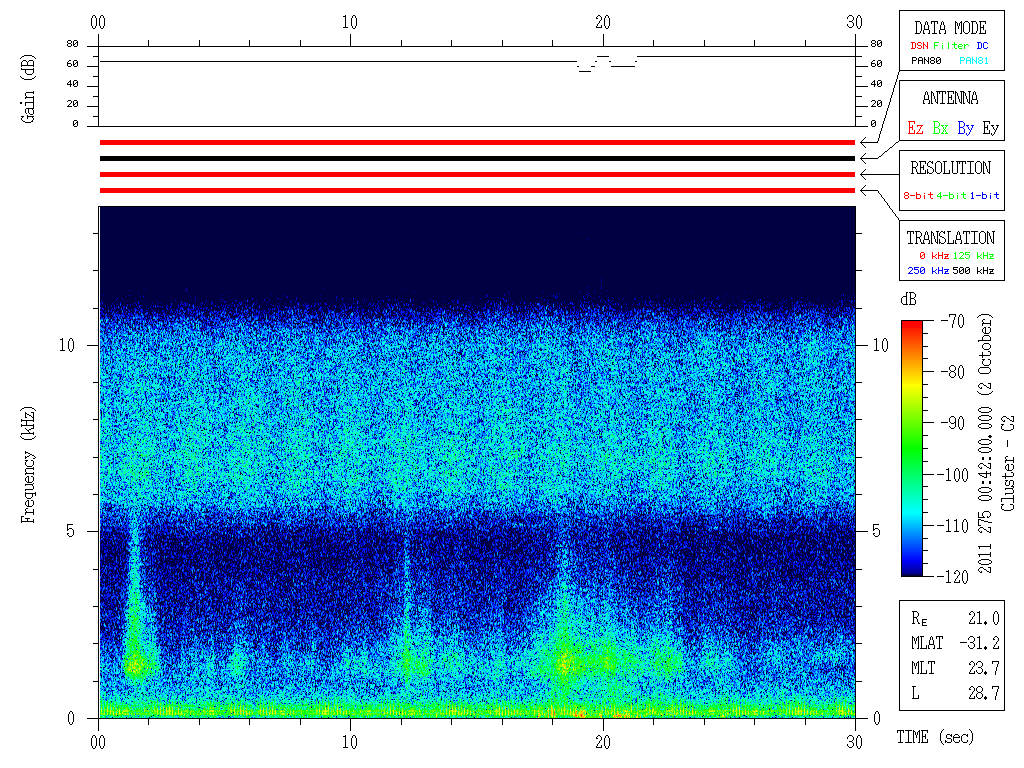Click the red DSN label in Data Mode
The width and height of the screenshot is (1024, 768).
coord(918,46)
